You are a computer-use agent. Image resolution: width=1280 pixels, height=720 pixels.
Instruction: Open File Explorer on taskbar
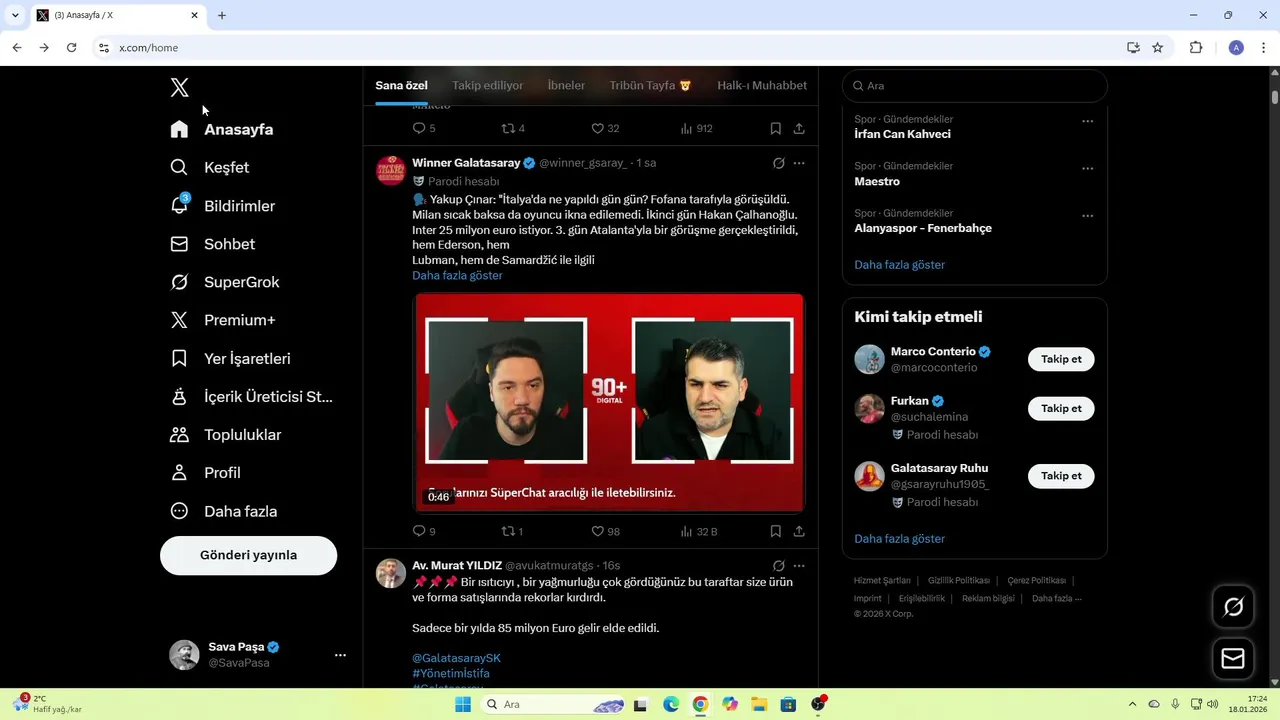[759, 704]
